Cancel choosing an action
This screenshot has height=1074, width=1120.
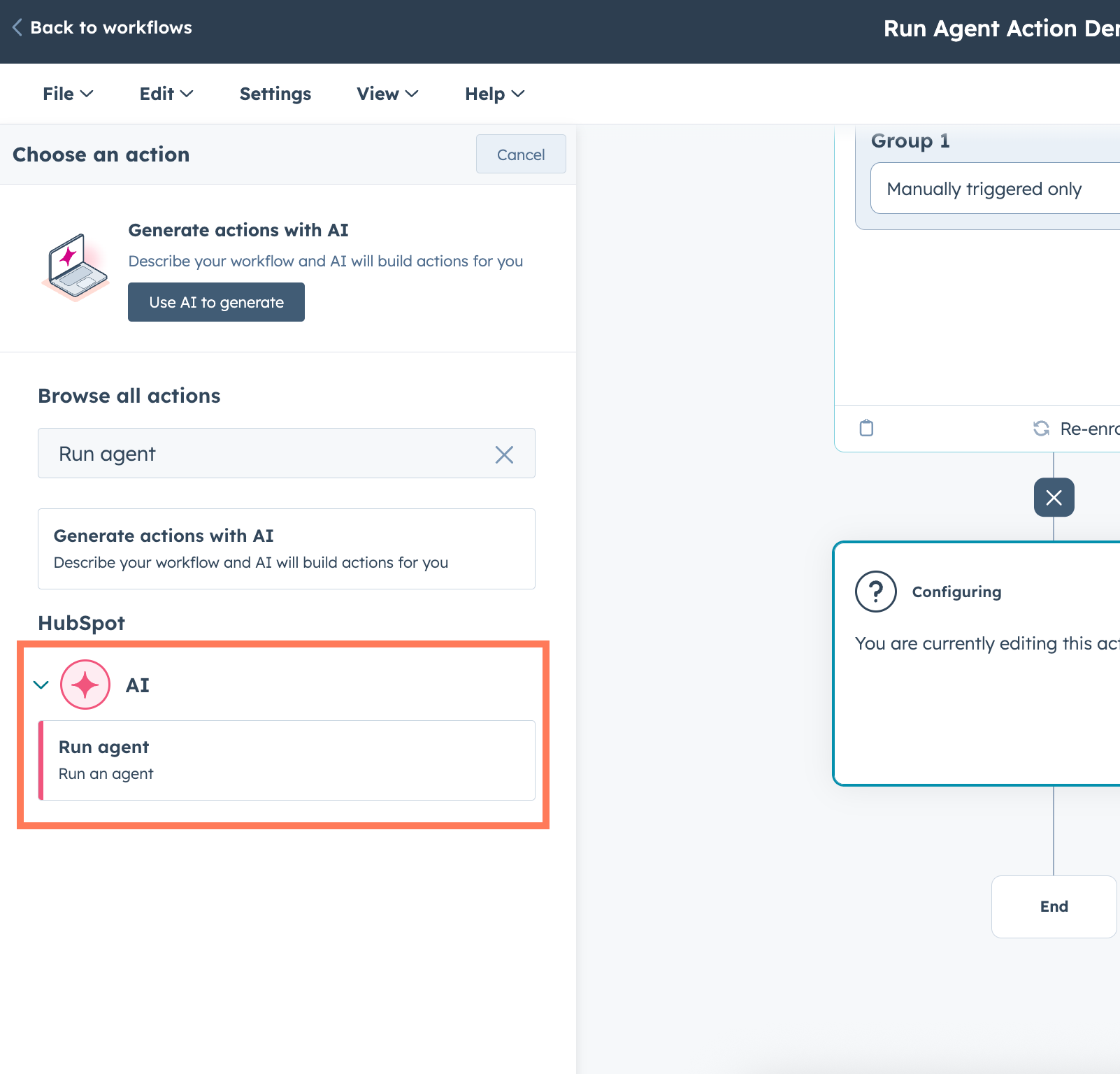520,154
